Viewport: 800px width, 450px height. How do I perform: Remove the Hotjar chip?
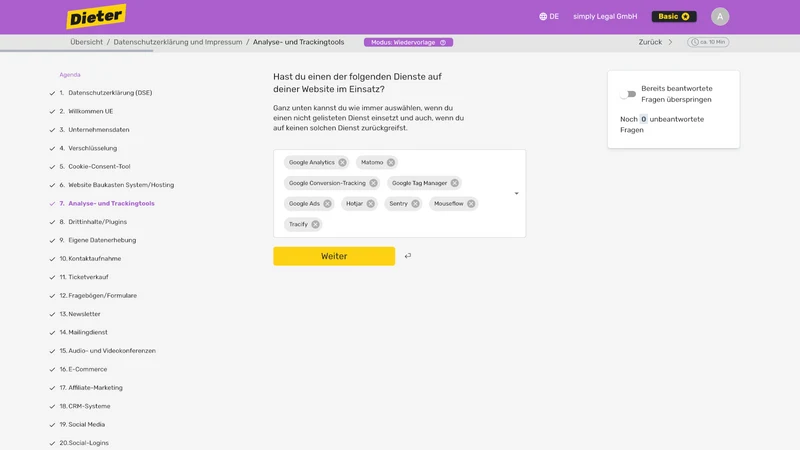[x=371, y=204]
